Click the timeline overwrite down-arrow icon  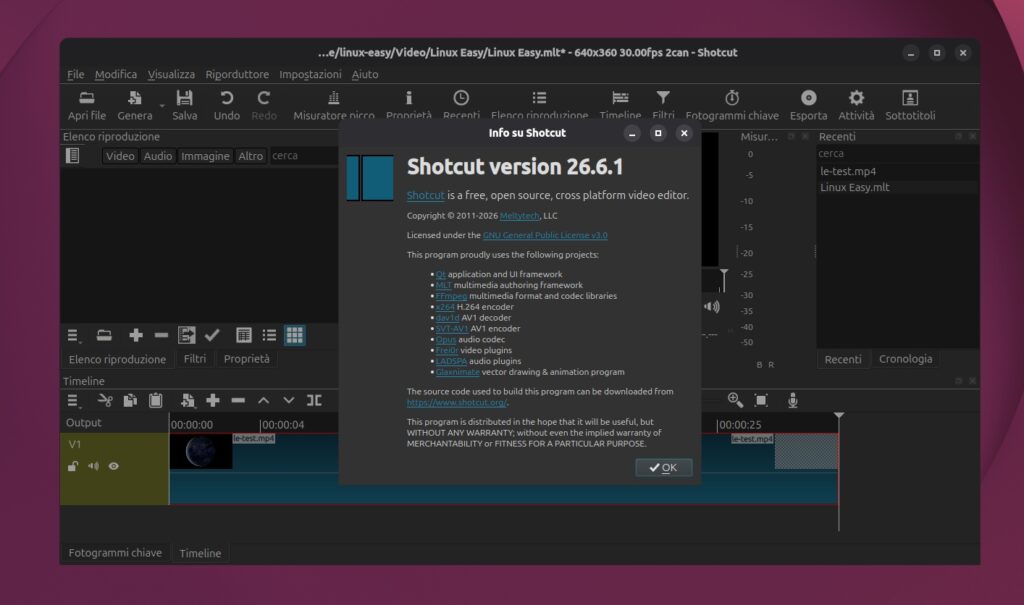pyautogui.click(x=289, y=401)
